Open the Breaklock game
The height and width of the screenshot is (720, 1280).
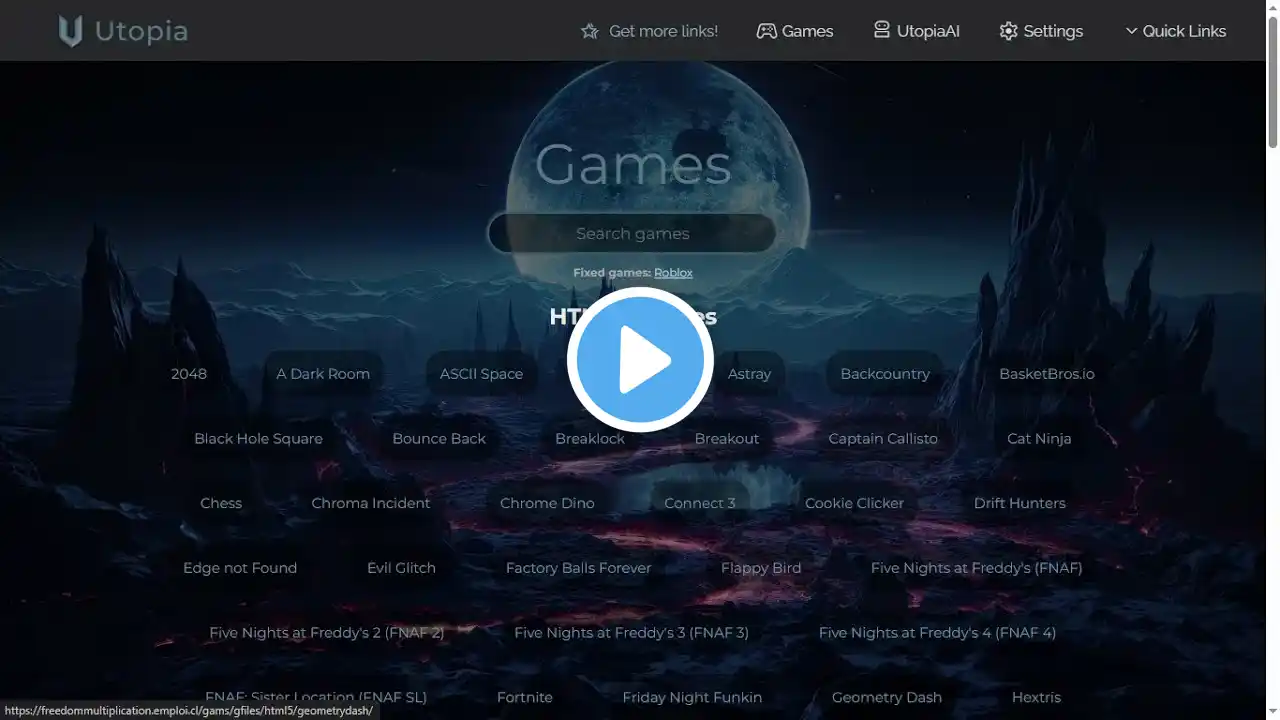pyautogui.click(x=590, y=439)
